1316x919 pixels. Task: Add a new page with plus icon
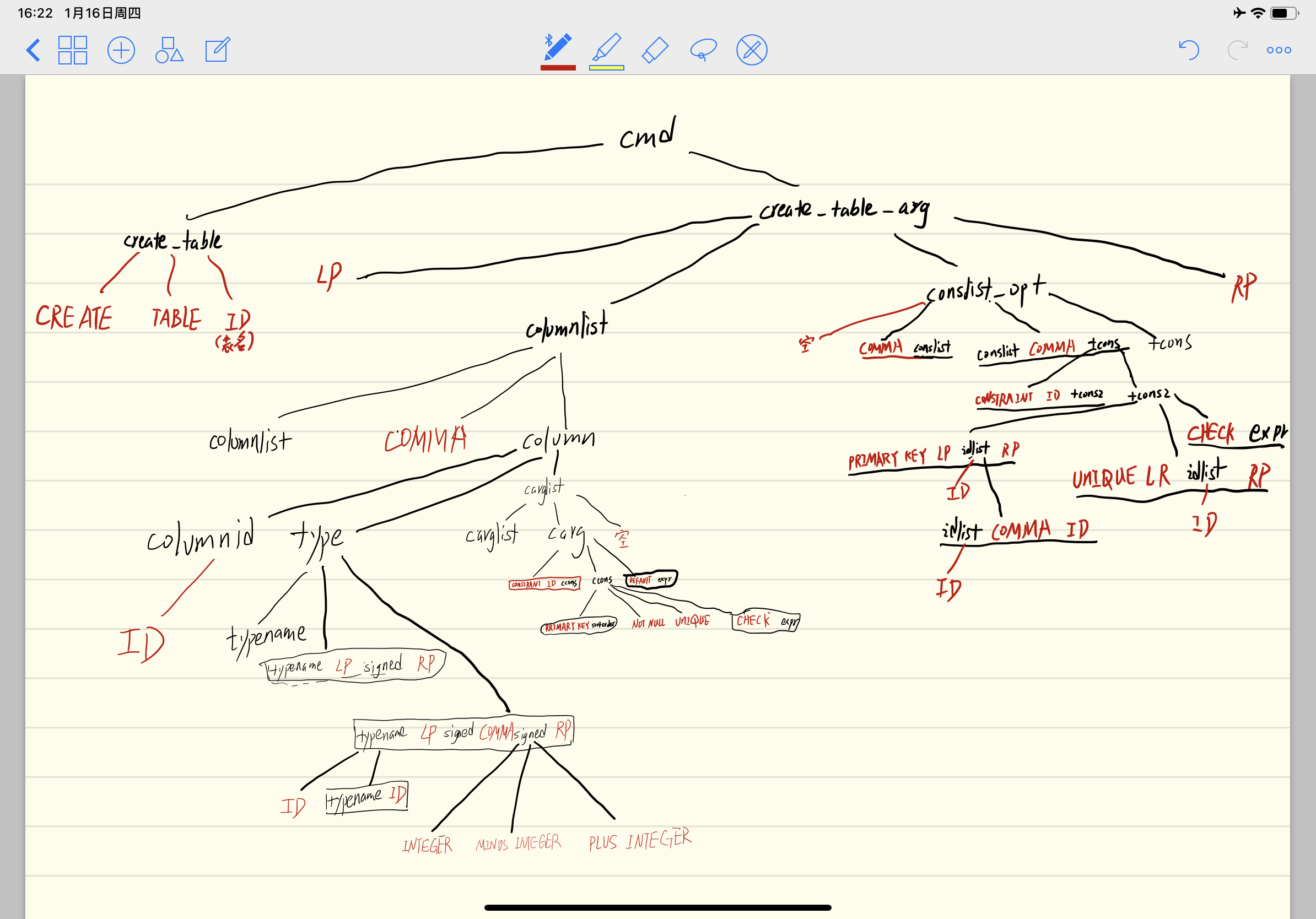pyautogui.click(x=121, y=50)
